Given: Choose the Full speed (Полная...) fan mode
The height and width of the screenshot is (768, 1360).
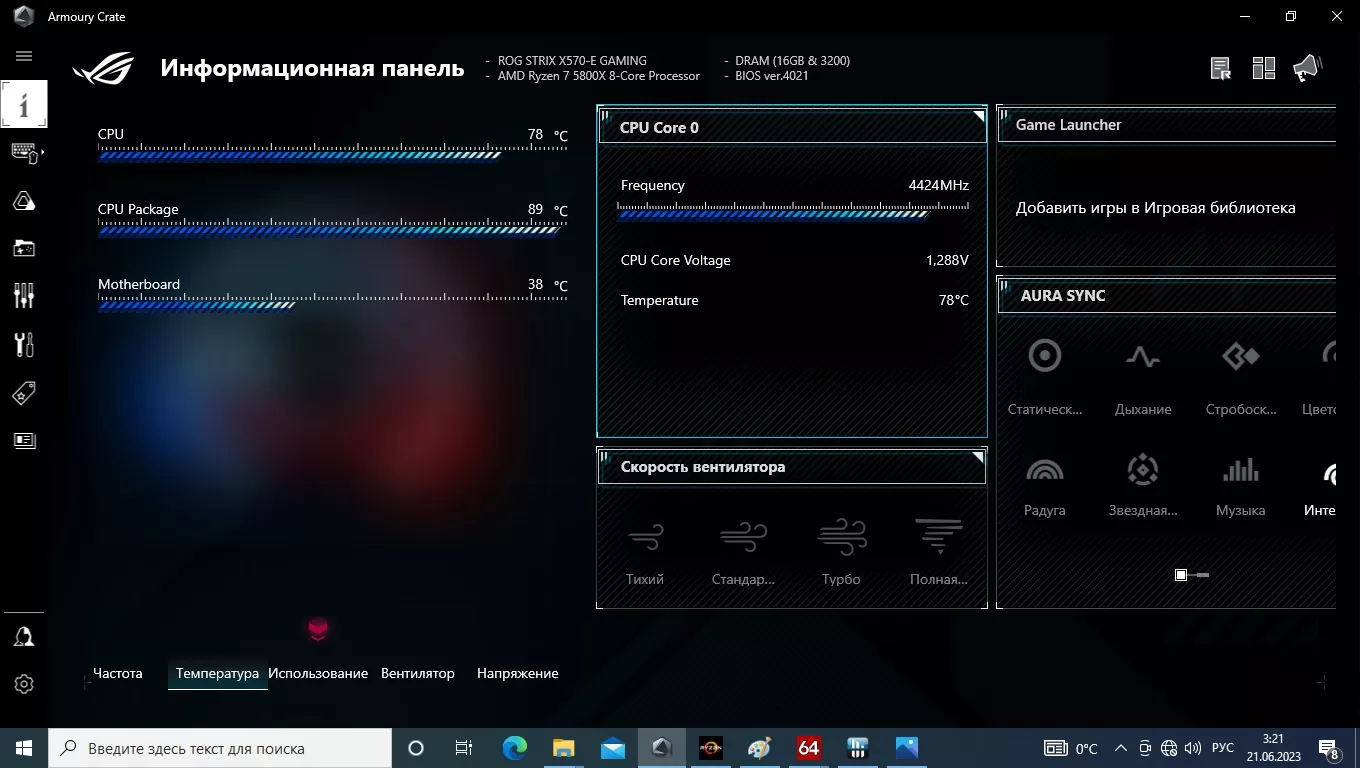Looking at the screenshot, I should [939, 552].
